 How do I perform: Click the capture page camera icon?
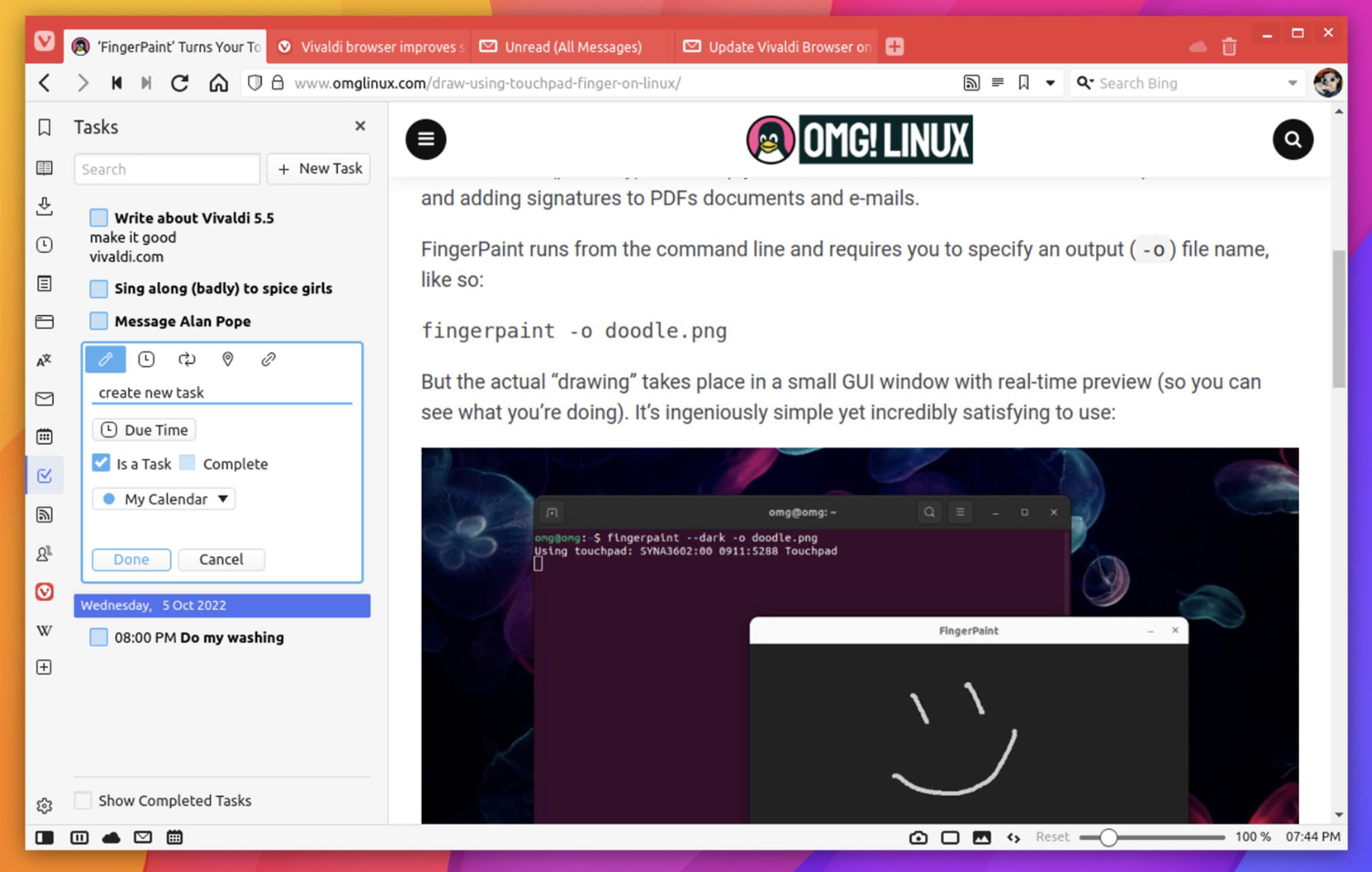918,837
